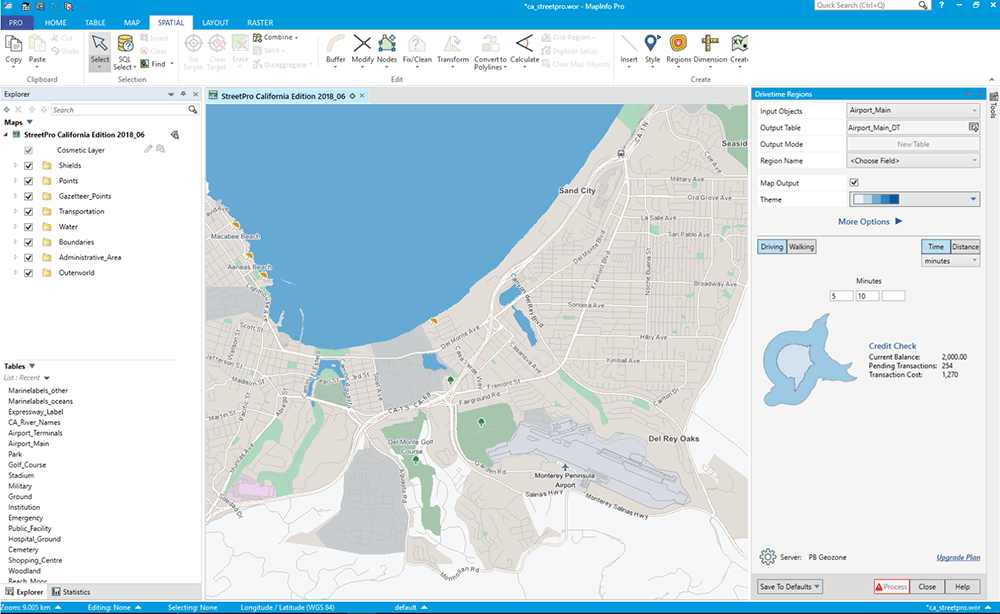Open the Fix/Clean tool
Screen dimensions: 1000x614
coord(417,50)
